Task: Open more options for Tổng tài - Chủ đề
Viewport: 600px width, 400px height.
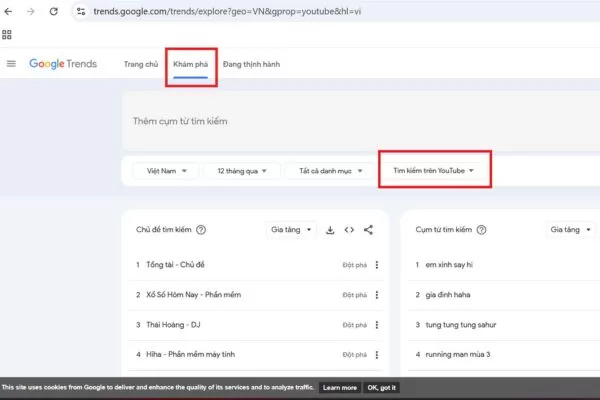Action: point(377,264)
